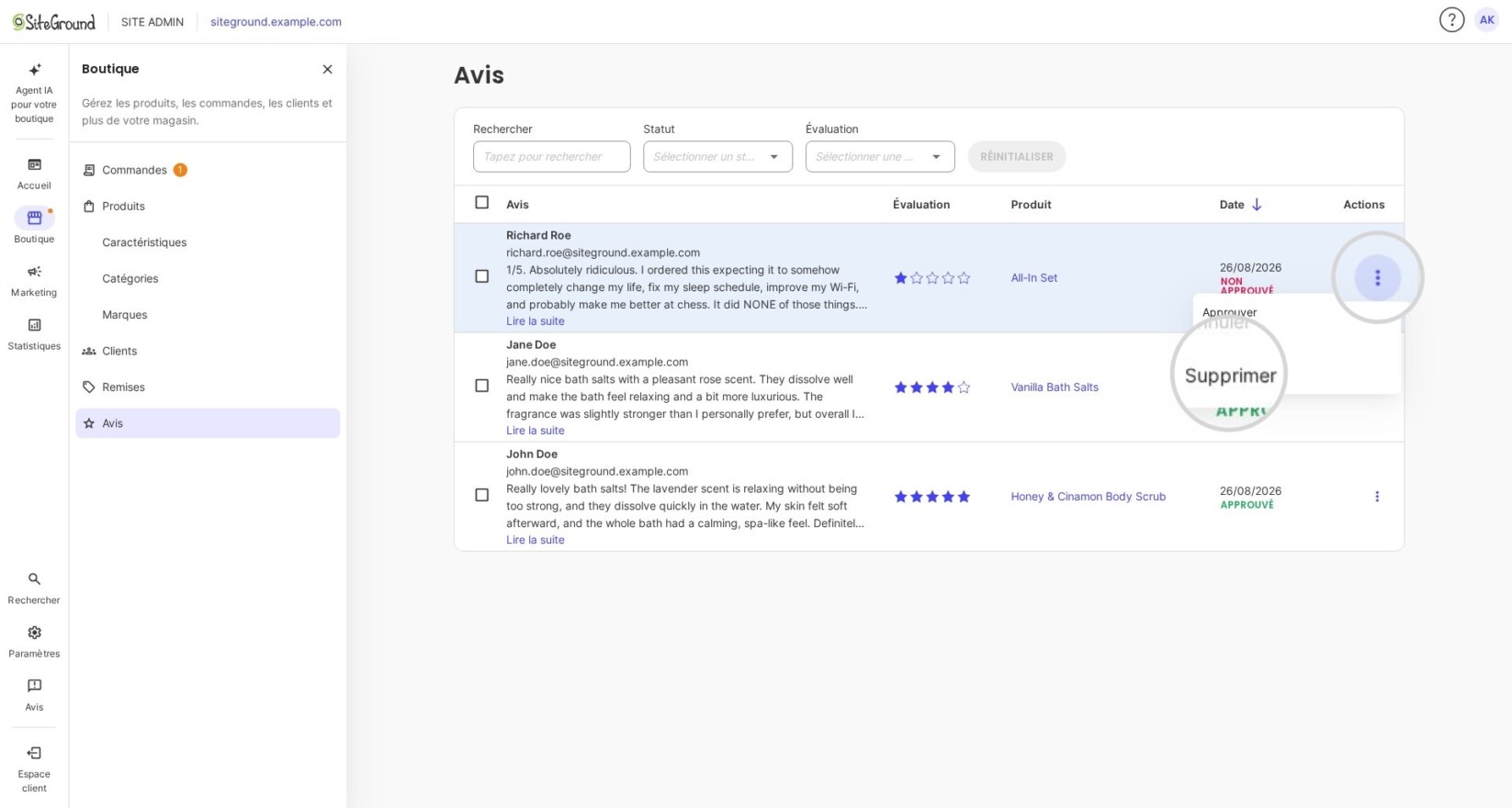Open Remises in Boutique menu

pyautogui.click(x=208, y=387)
